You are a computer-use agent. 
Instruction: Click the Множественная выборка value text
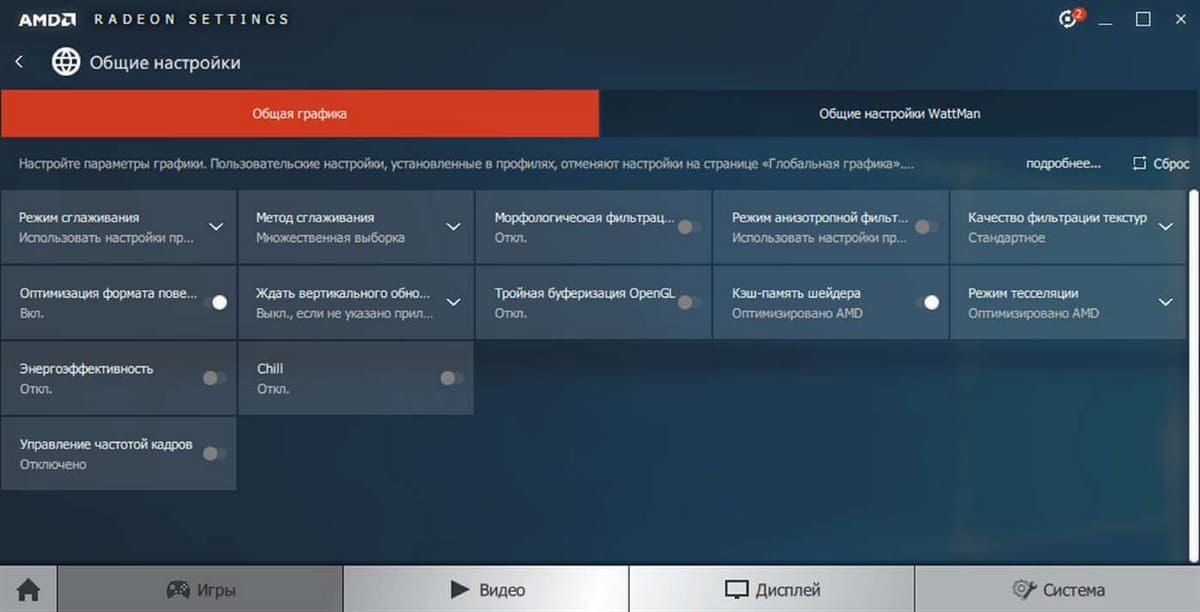point(330,238)
